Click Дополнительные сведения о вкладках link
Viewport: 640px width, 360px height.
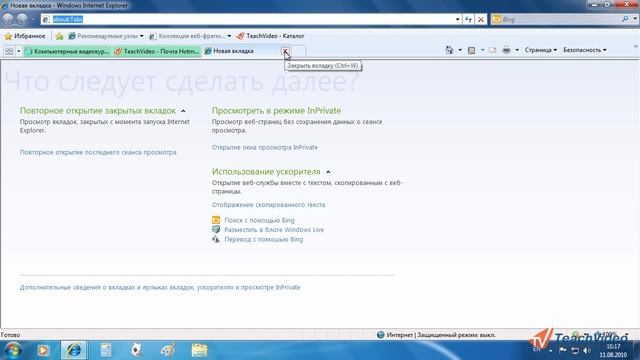point(160,287)
